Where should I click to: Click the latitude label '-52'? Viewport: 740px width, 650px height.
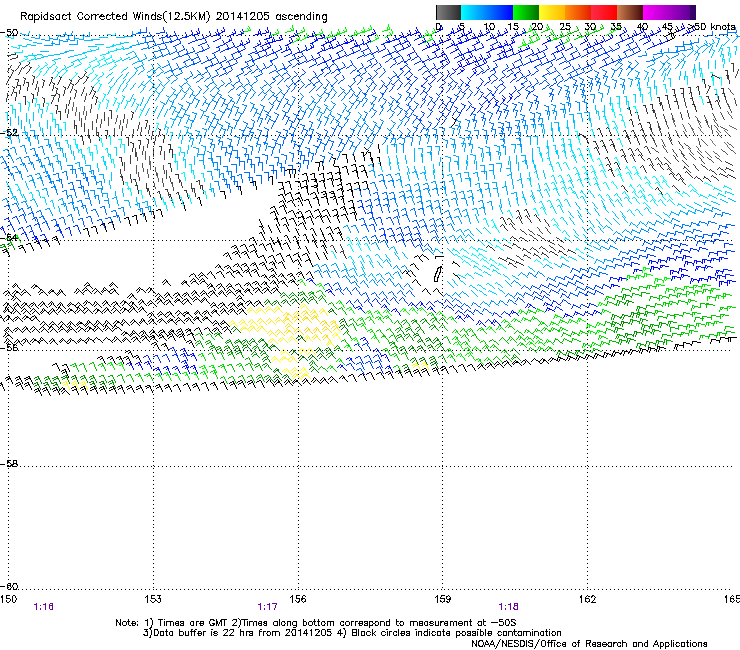coord(9,133)
